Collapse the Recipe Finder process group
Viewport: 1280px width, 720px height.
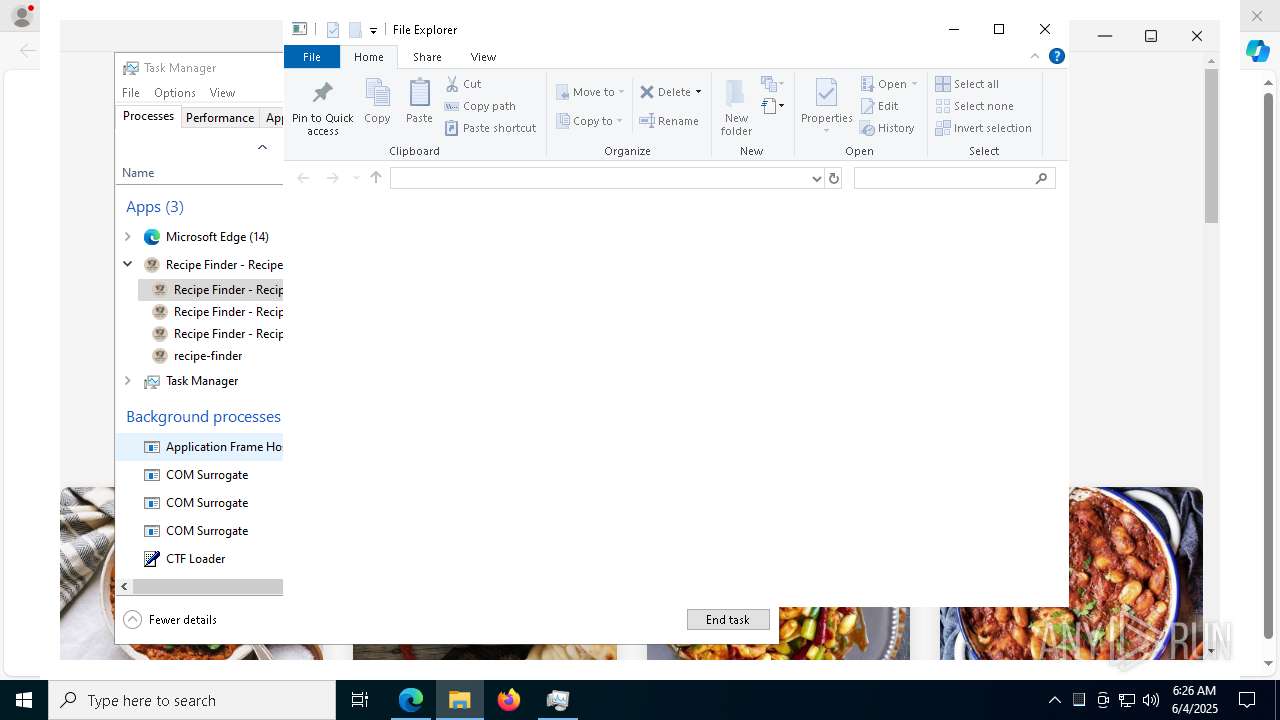127,265
